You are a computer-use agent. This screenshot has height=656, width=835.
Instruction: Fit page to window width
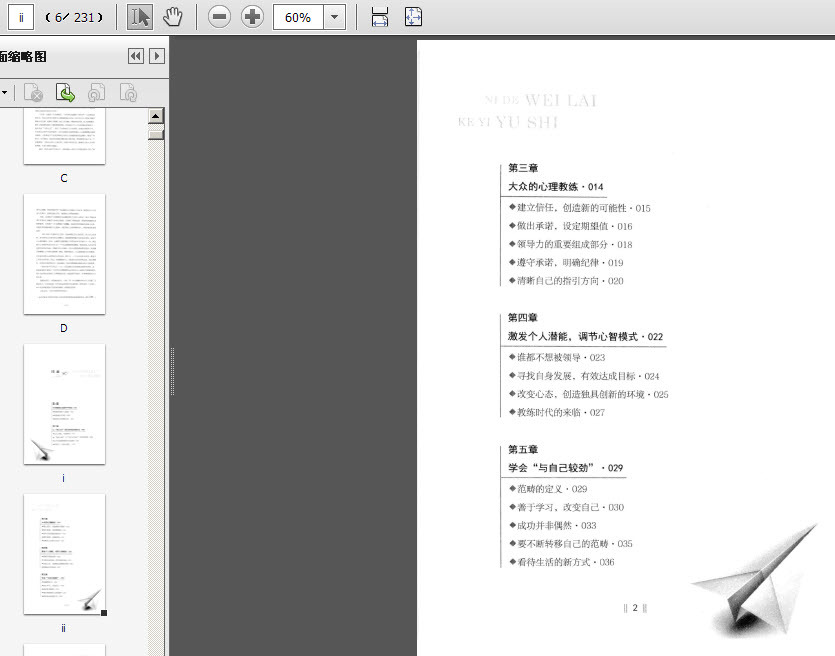(380, 17)
